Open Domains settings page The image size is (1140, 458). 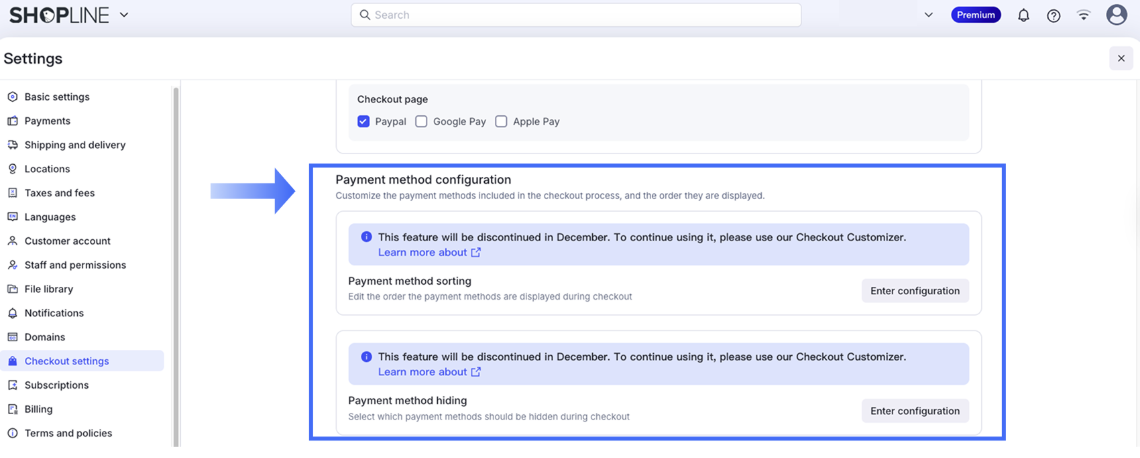(x=45, y=337)
